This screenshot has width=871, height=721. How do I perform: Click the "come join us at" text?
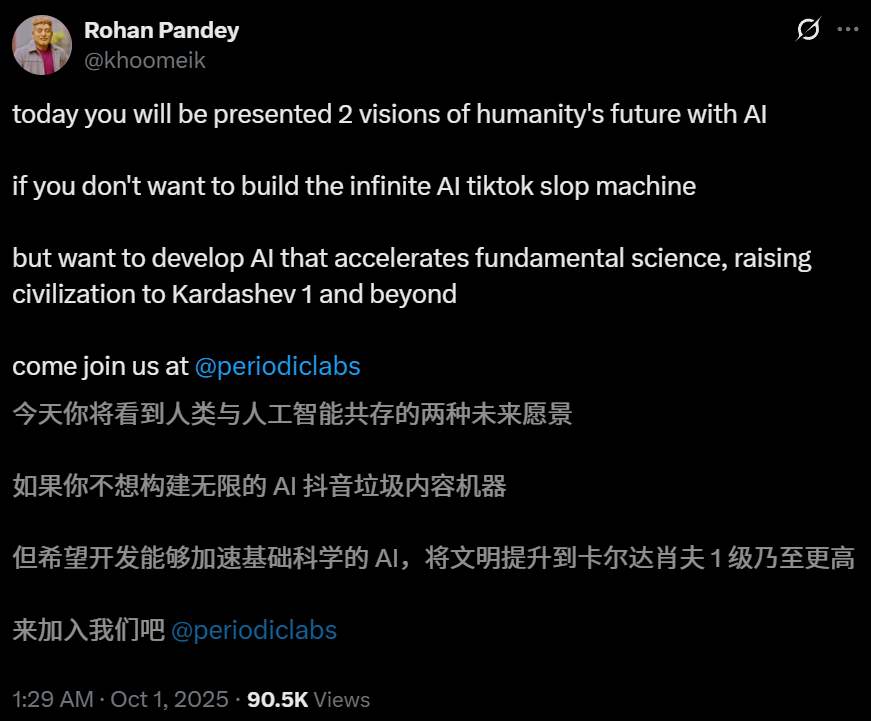[x=100, y=366]
